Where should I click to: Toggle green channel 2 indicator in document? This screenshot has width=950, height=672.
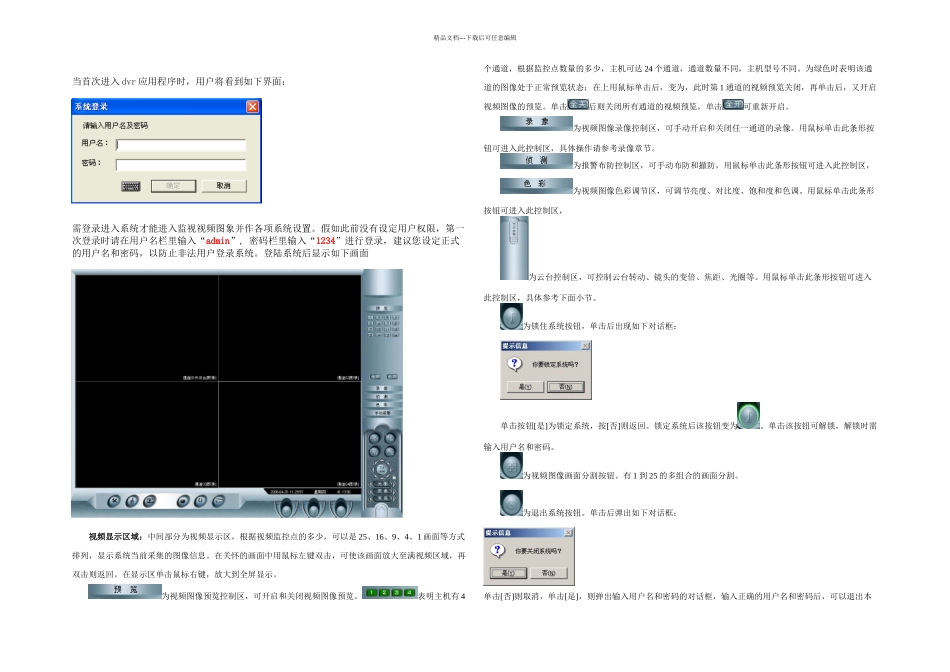(384, 593)
